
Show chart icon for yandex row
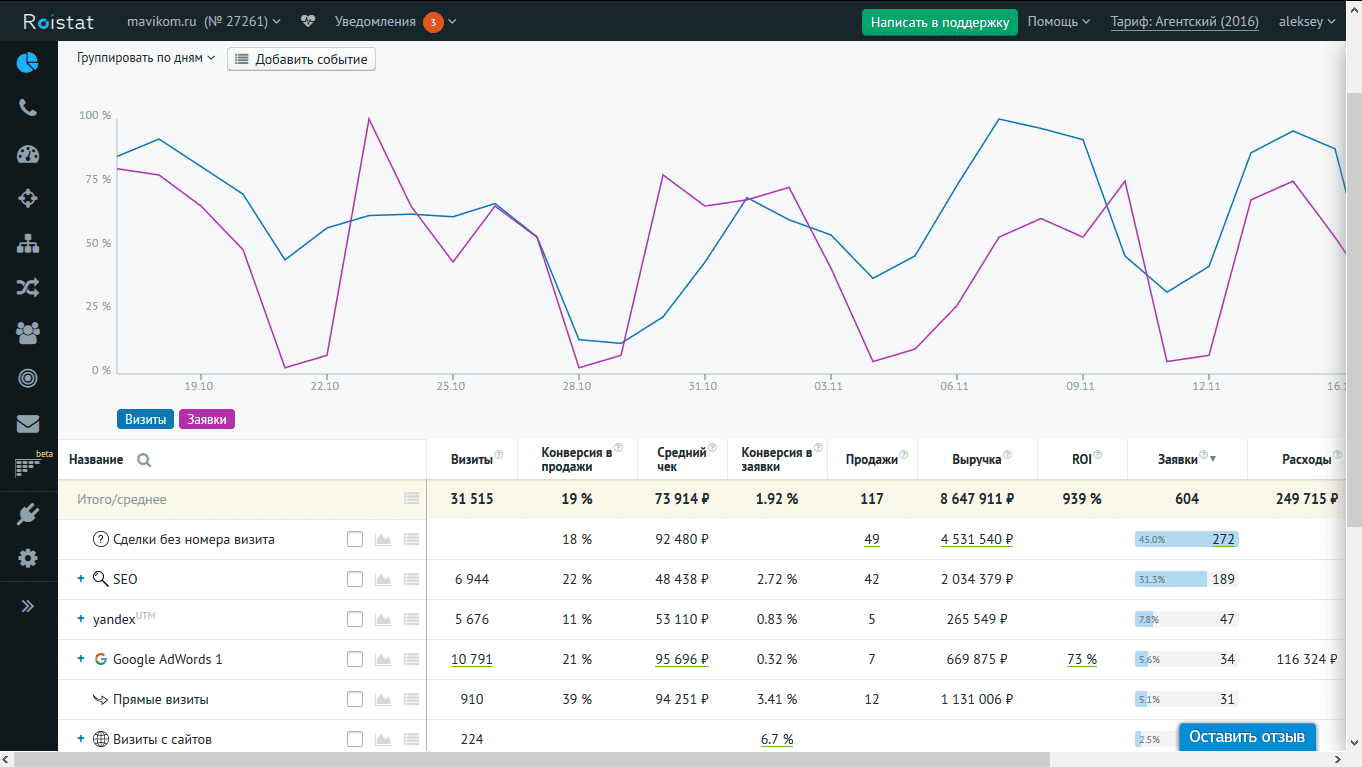(x=382, y=619)
